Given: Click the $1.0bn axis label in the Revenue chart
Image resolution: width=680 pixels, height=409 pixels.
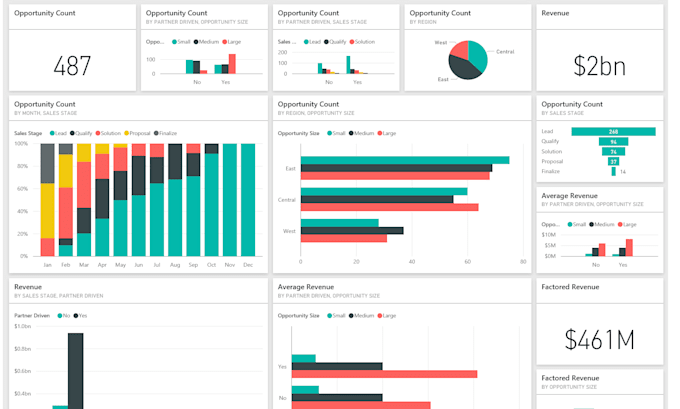Looking at the screenshot, I should (x=23, y=326).
